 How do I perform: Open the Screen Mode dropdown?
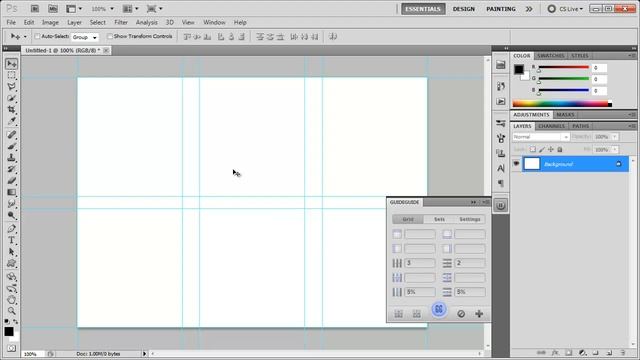click(x=155, y=9)
